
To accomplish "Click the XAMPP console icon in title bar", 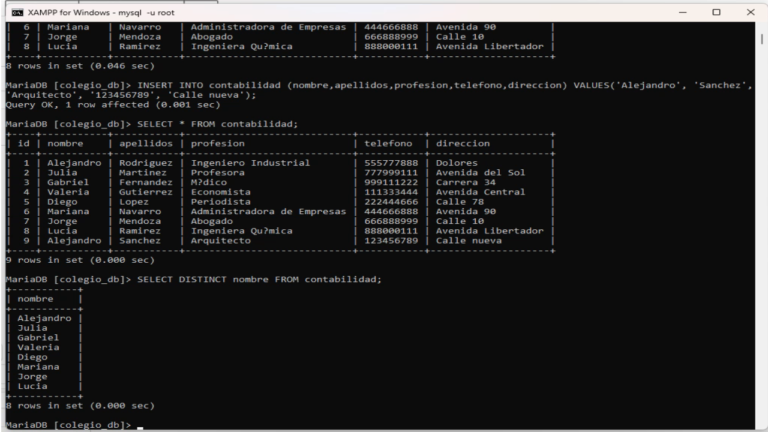I will point(17,12).
